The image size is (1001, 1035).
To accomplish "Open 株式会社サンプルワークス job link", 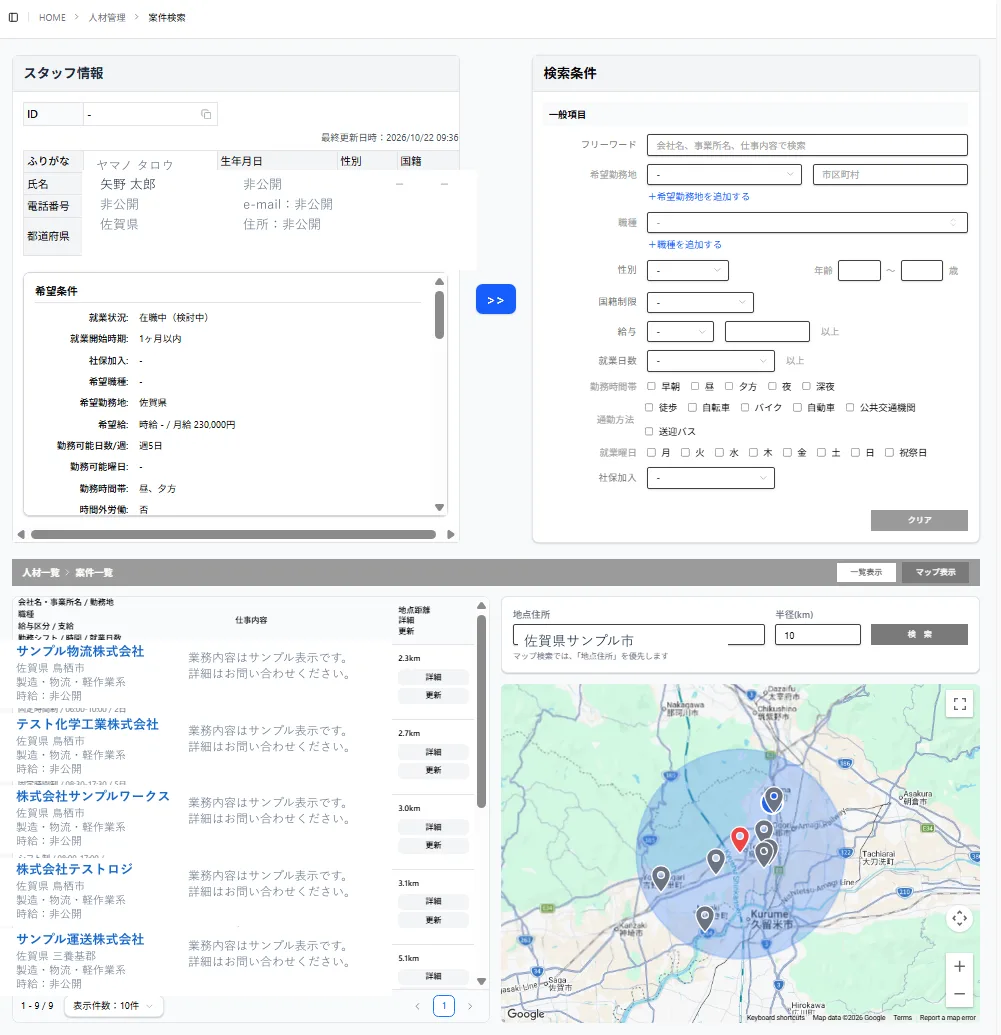I will click(93, 796).
